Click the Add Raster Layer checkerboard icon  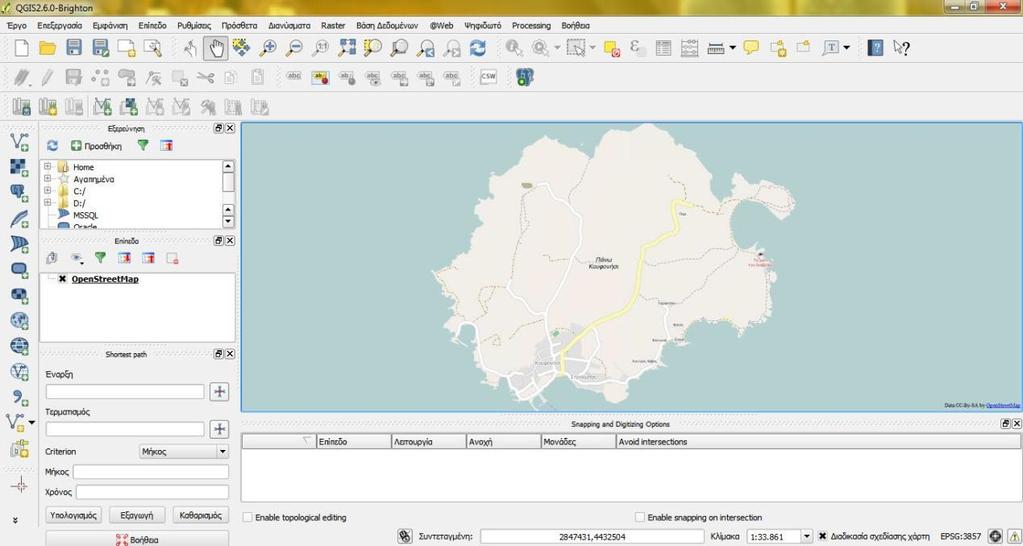(x=20, y=167)
